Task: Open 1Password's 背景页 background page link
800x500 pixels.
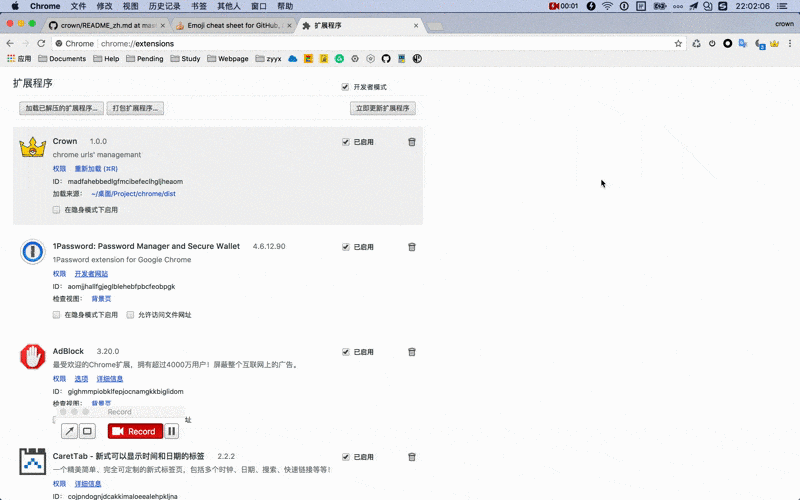Action: [101, 298]
